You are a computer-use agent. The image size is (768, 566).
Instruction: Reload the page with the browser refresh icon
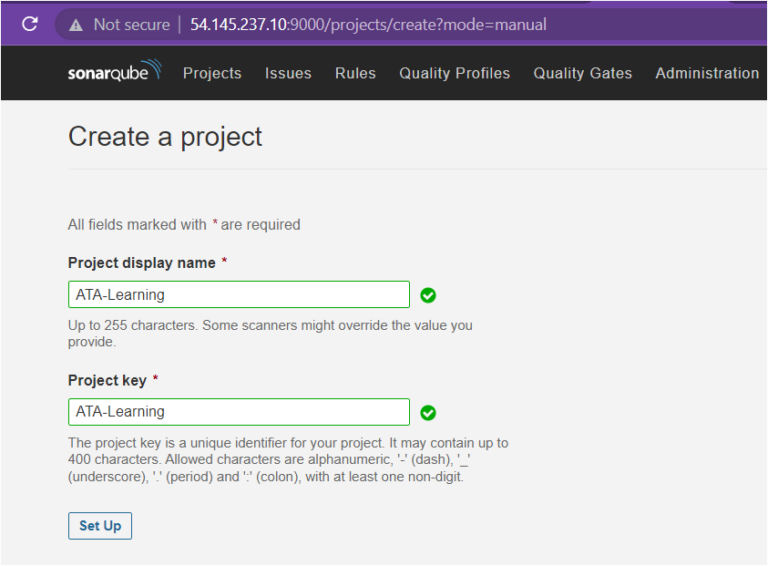coord(30,24)
